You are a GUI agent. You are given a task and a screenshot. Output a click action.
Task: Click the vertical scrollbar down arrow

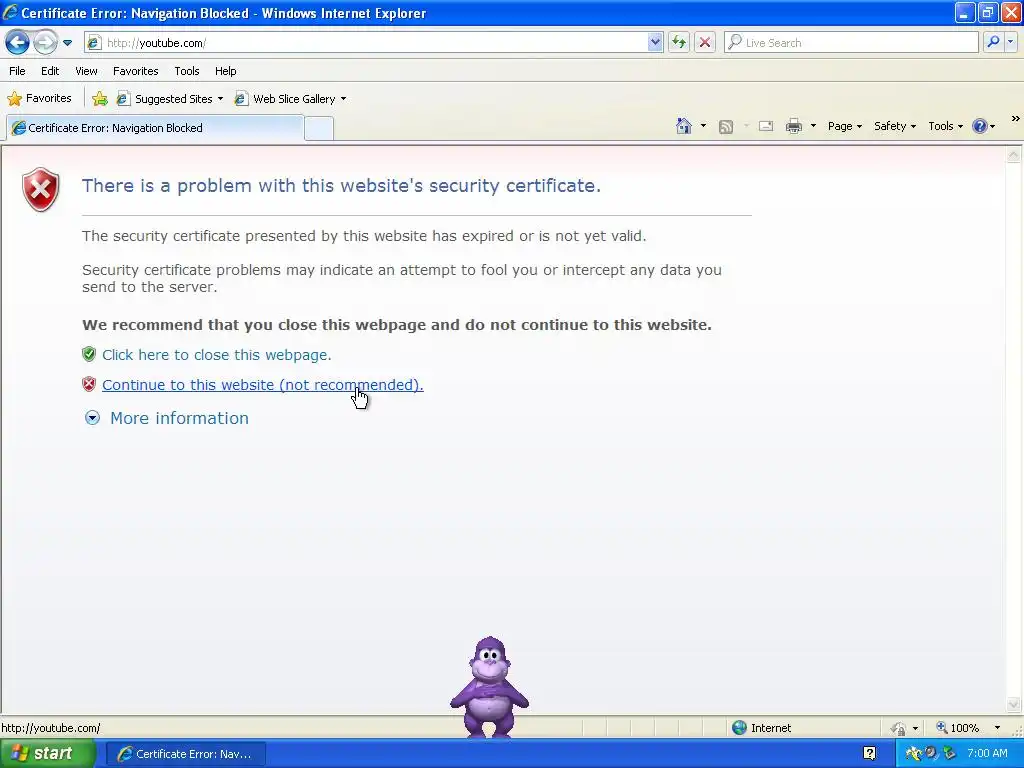[1014, 704]
